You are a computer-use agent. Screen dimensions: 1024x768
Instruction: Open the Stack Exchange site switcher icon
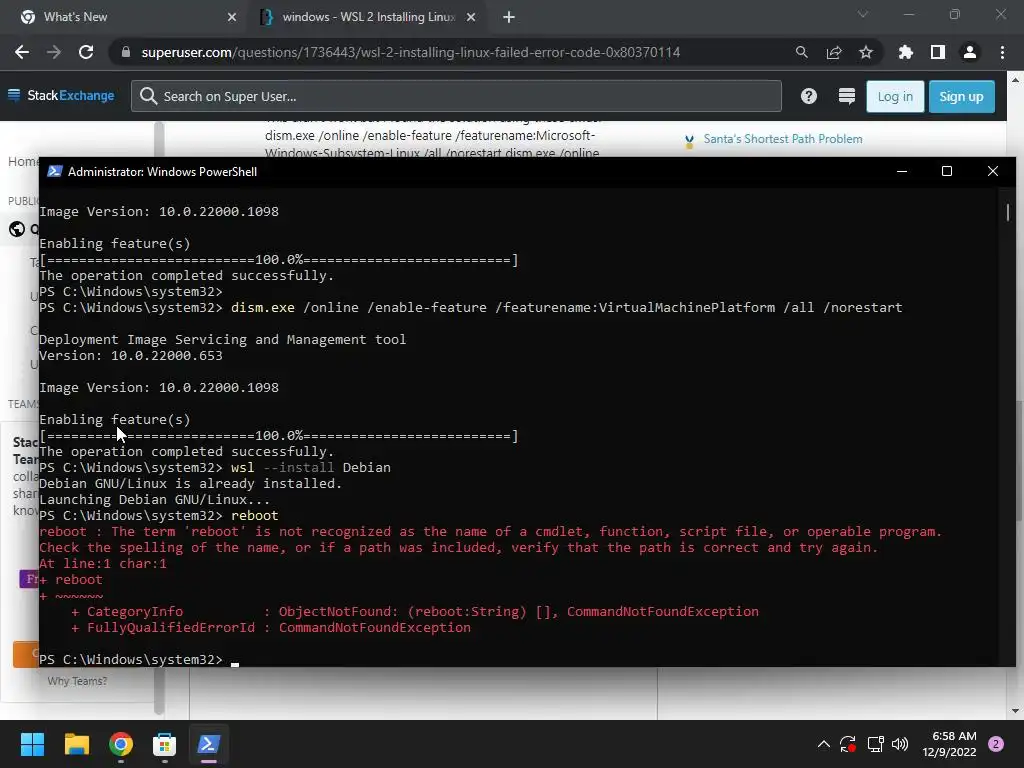point(846,96)
